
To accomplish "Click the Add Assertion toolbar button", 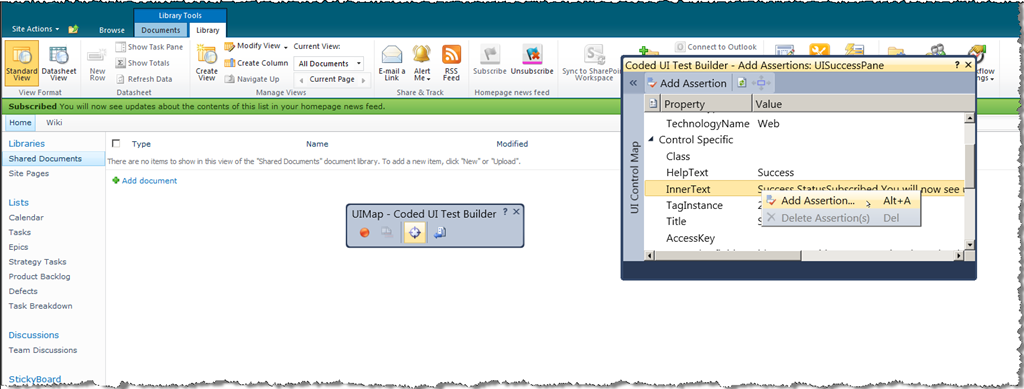I will (686, 83).
